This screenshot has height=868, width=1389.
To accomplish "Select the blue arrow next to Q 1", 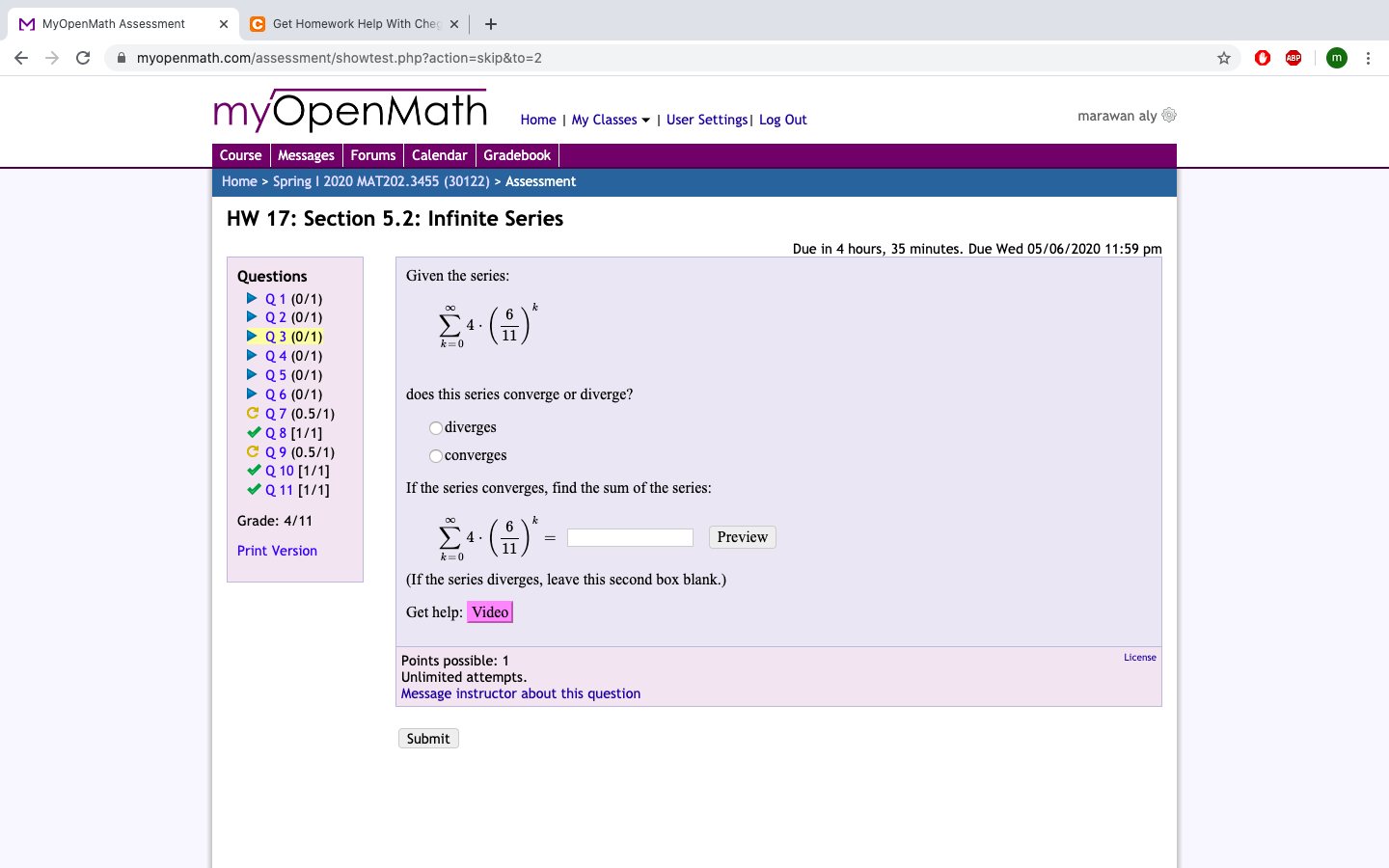I will [x=253, y=298].
